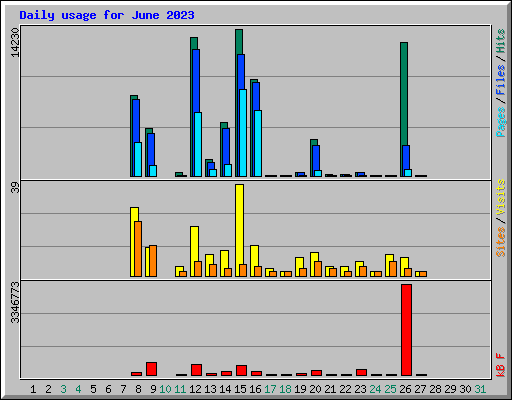Image resolution: width=512 pixels, height=400 pixels.
Task: Click the 'Sites' legend label
Action: pos(501,242)
